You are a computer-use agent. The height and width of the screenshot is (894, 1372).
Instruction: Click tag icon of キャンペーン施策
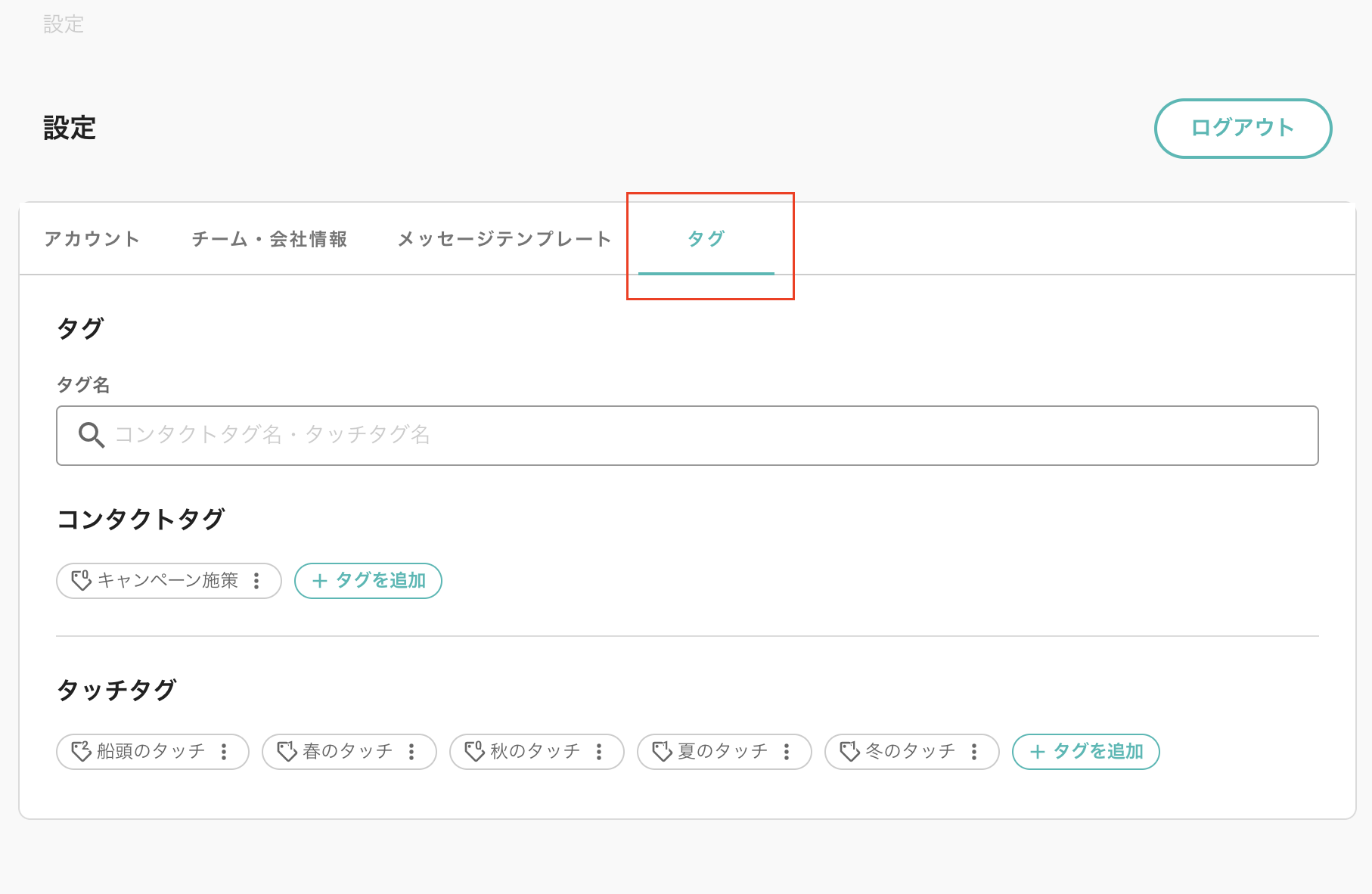click(x=81, y=581)
